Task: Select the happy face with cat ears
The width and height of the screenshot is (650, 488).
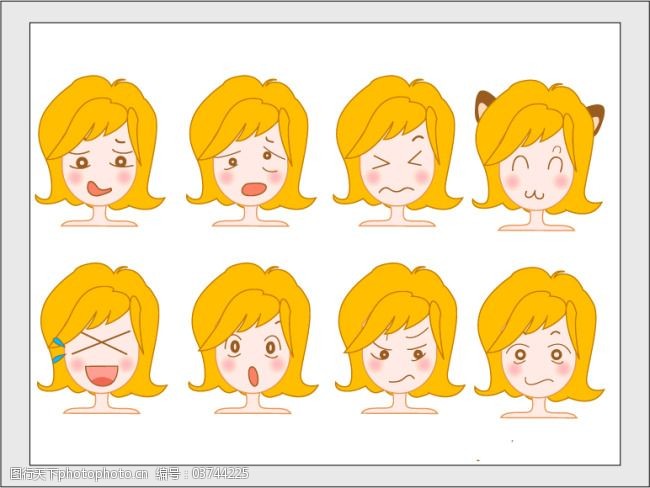Action: (x=538, y=155)
